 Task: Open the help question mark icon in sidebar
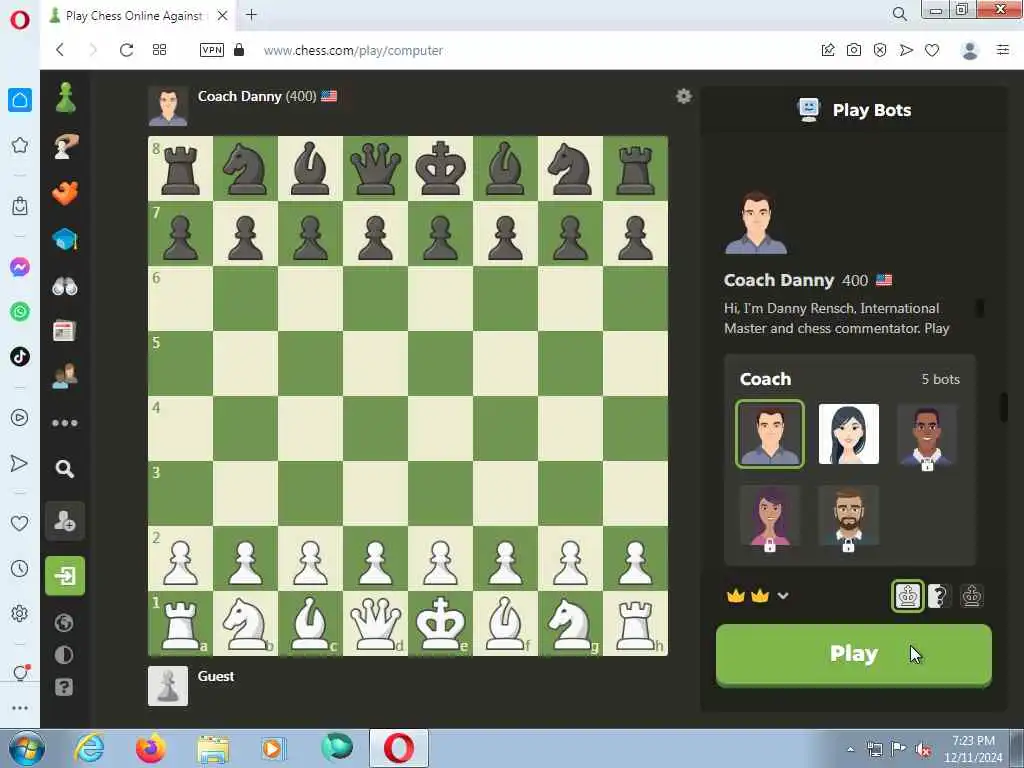point(64,687)
